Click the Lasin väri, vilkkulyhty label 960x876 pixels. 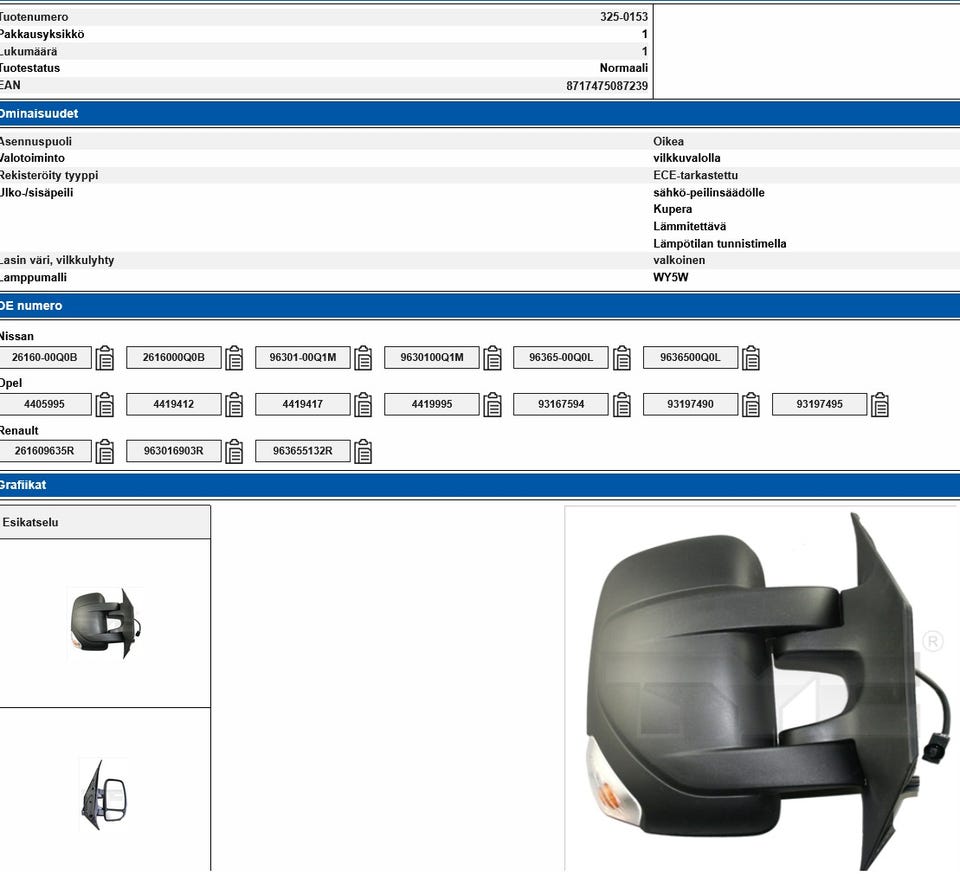(x=56, y=260)
